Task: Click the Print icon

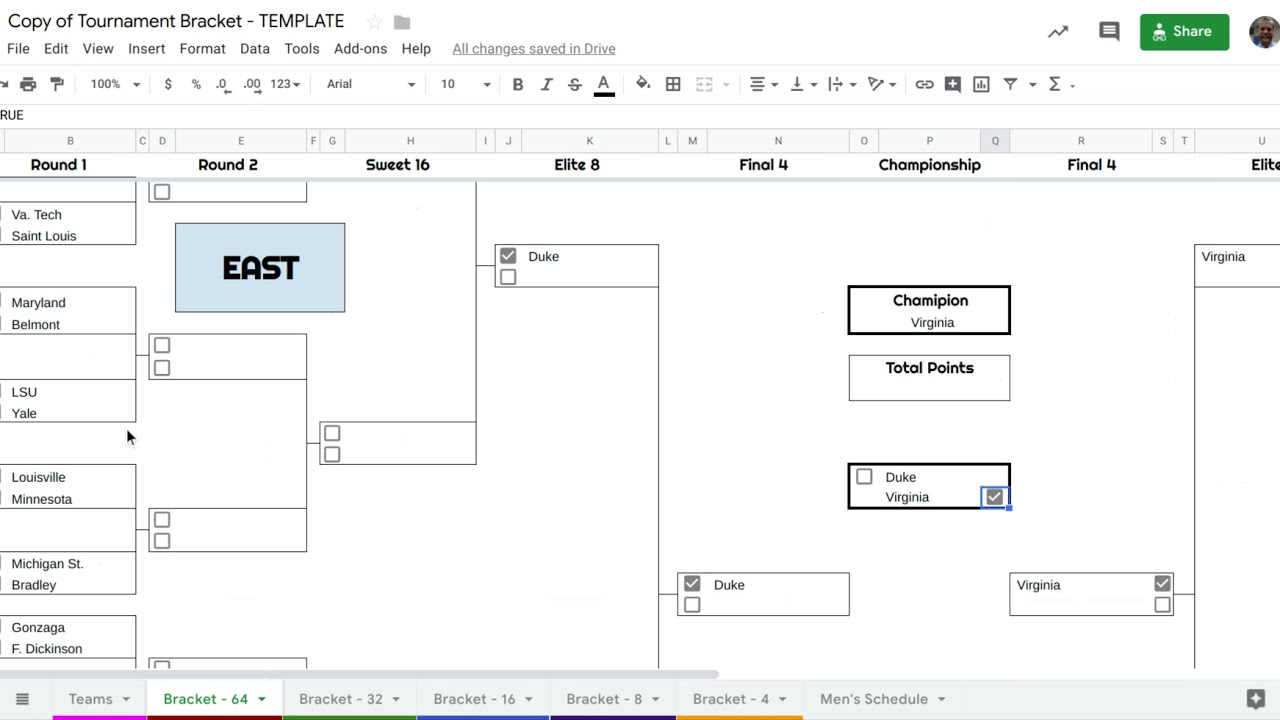Action: [28, 84]
